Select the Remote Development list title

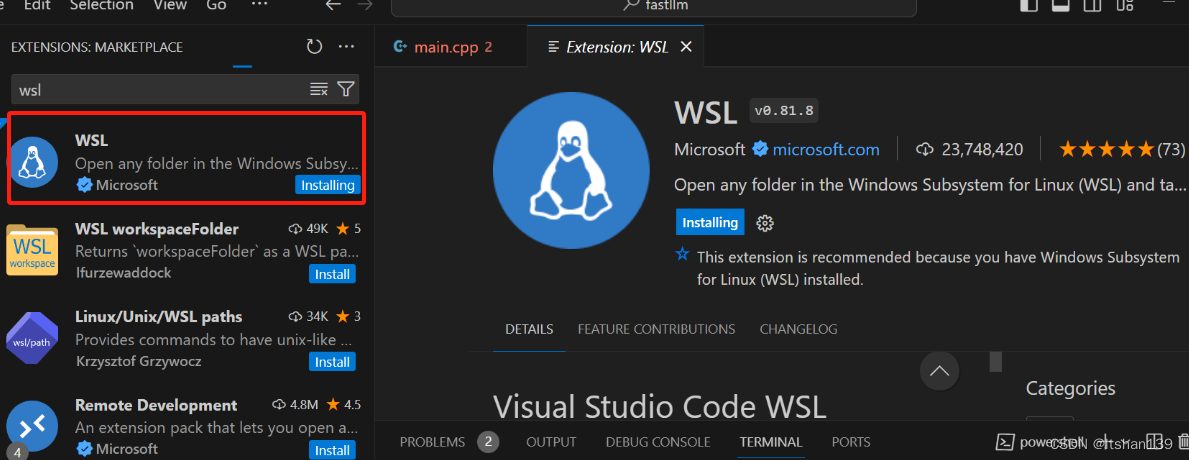[156, 405]
